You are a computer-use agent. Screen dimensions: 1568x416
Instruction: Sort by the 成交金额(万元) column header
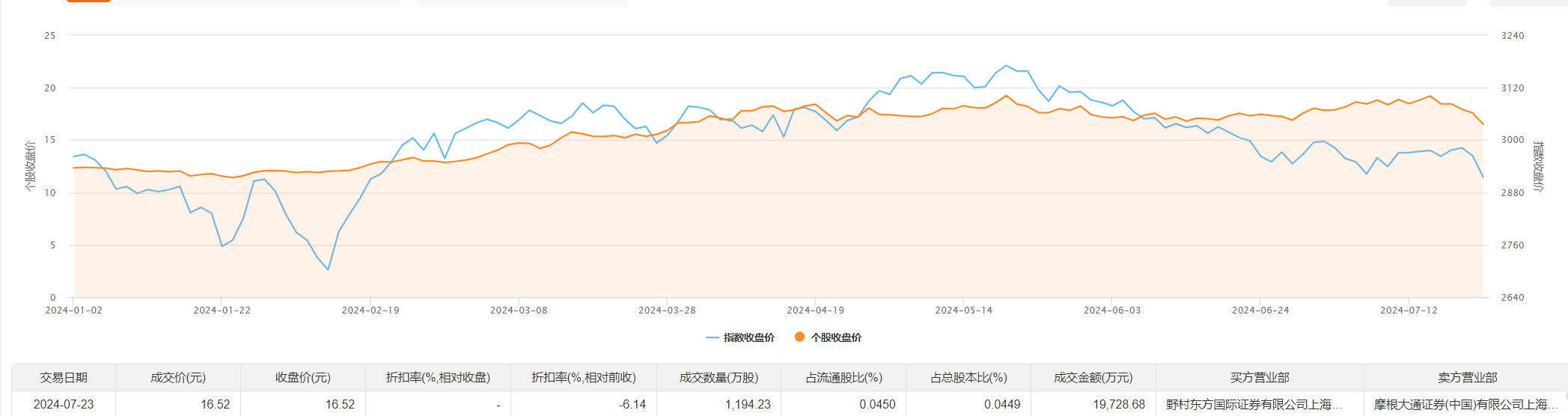[1093, 378]
